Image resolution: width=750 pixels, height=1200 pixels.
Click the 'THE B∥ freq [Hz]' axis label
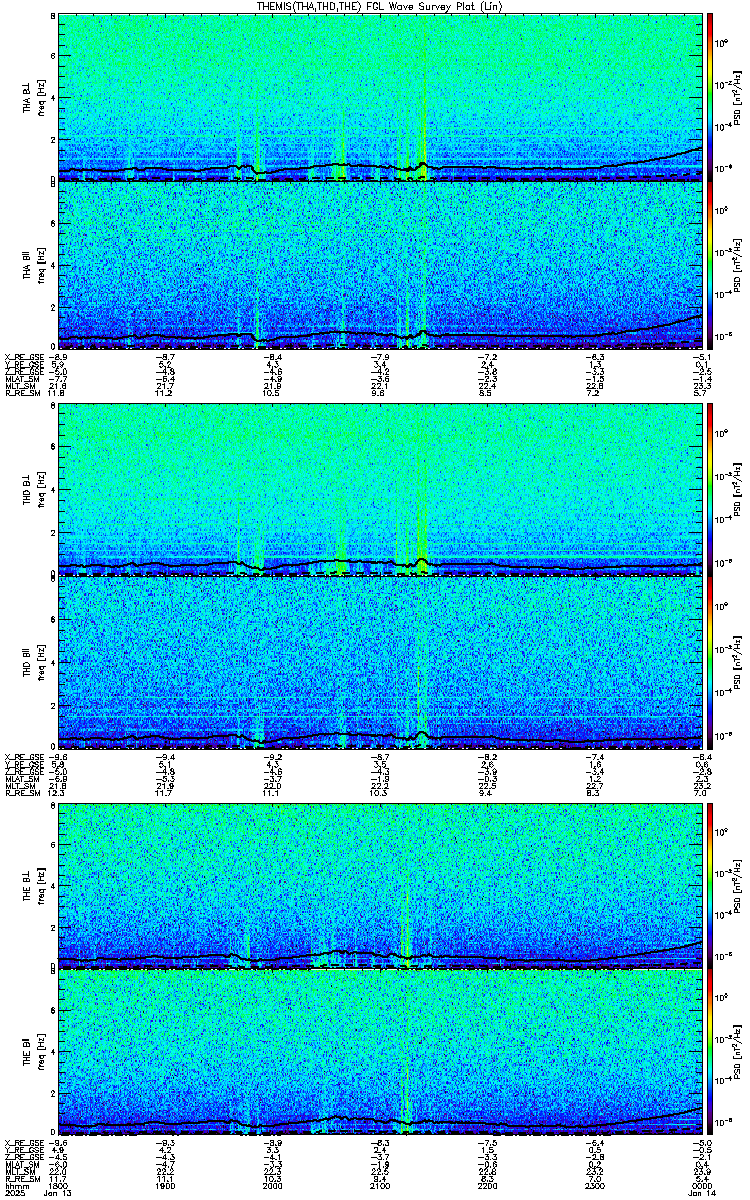tap(32, 1054)
